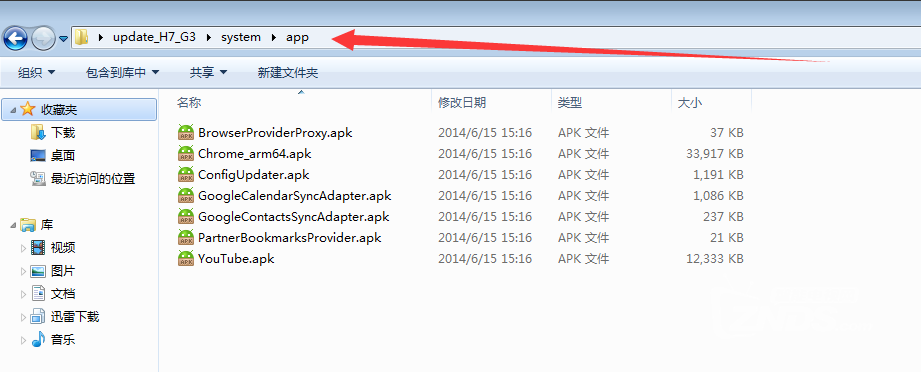The height and width of the screenshot is (372, 921).
Task: Sort by the 名称 column header
Action: tap(189, 102)
